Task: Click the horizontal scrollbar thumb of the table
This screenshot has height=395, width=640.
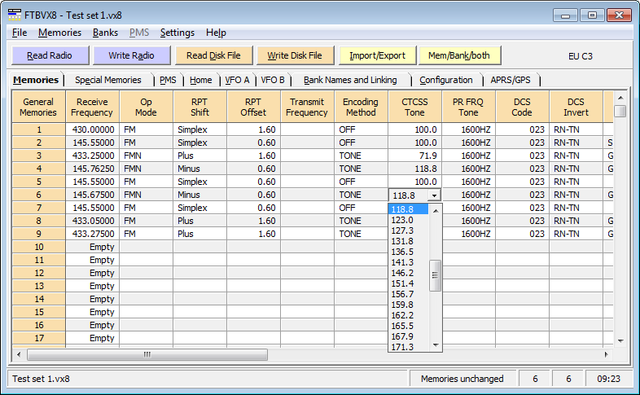Action: pos(147,354)
